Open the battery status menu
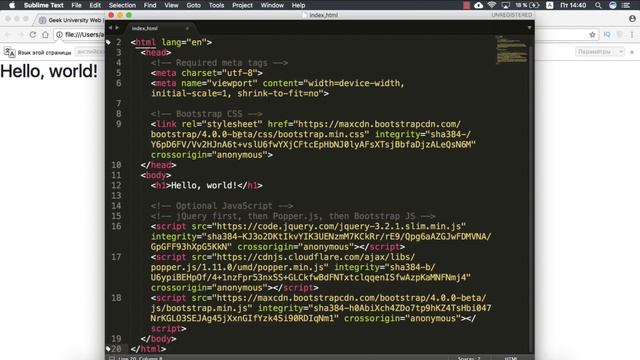Viewport: 640px width, 360px height. [527, 5]
